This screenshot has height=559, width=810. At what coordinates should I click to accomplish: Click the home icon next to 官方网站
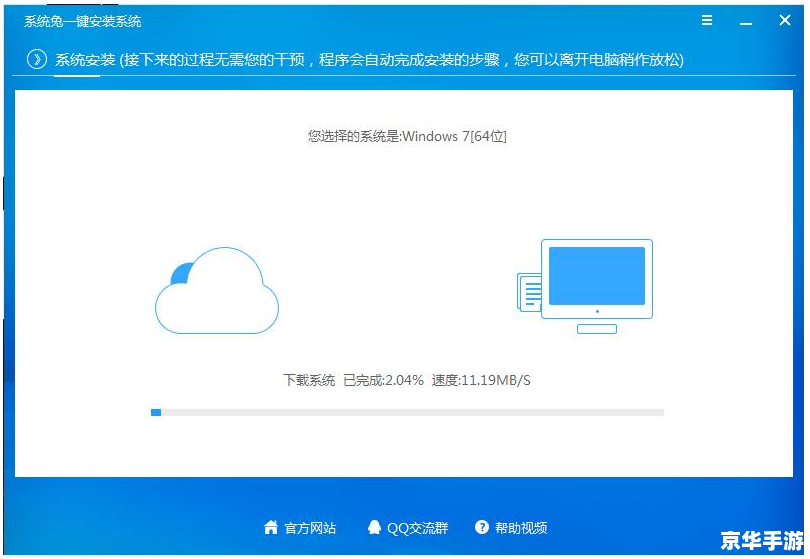(x=271, y=527)
